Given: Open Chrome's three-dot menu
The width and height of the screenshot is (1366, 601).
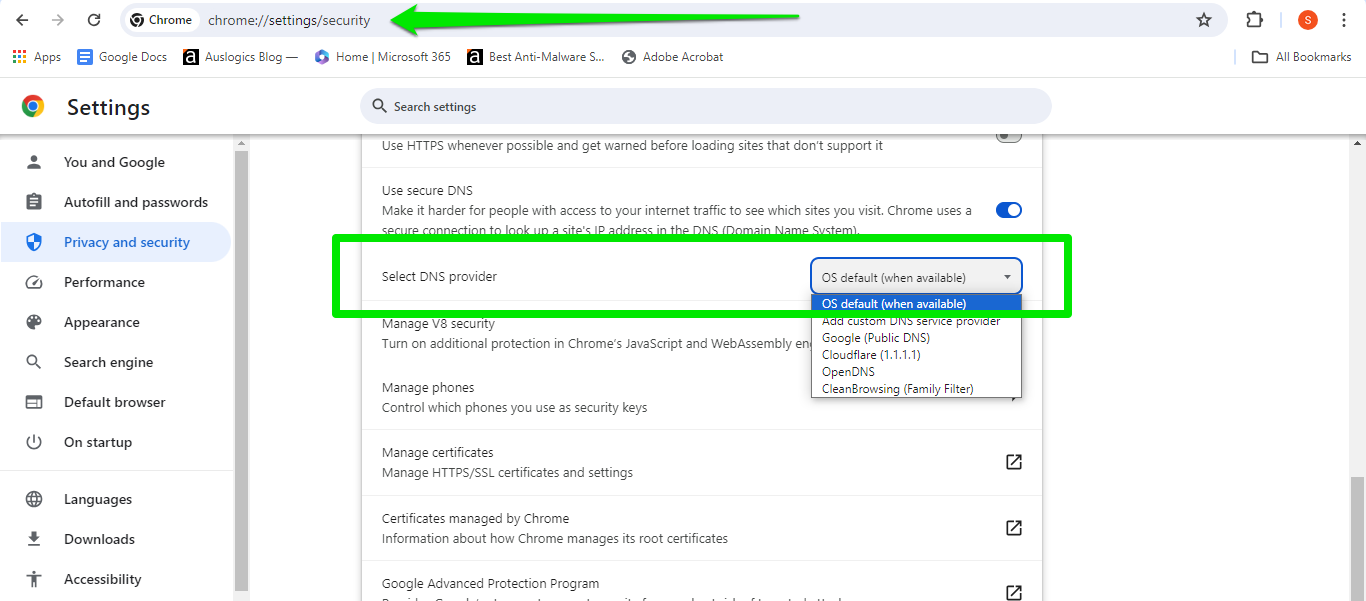Looking at the screenshot, I should click(x=1344, y=20).
